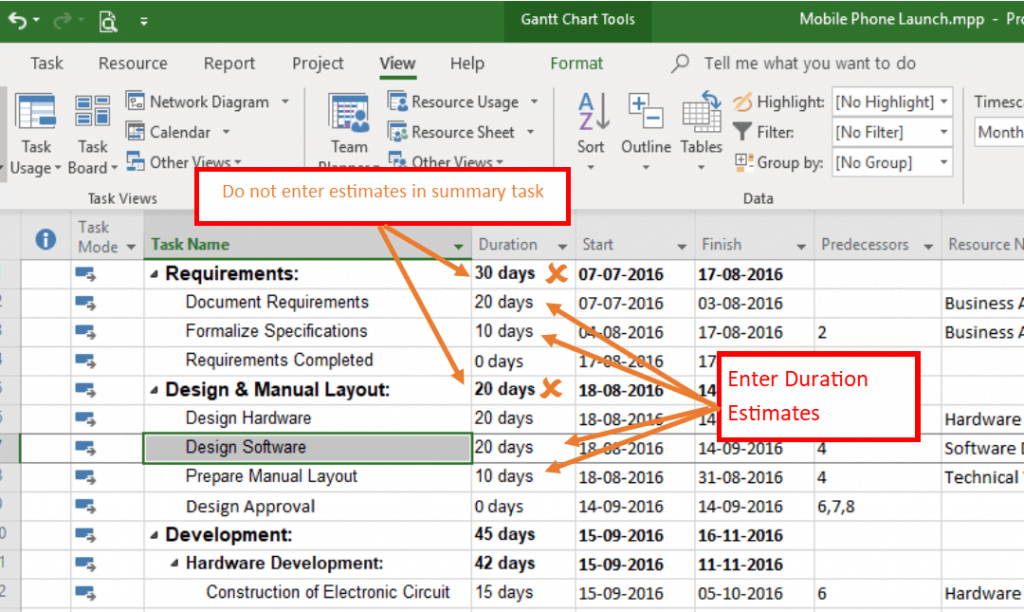The width and height of the screenshot is (1024, 612).
Task: Open the Resource Sheet dropdown arrow
Action: [x=530, y=132]
